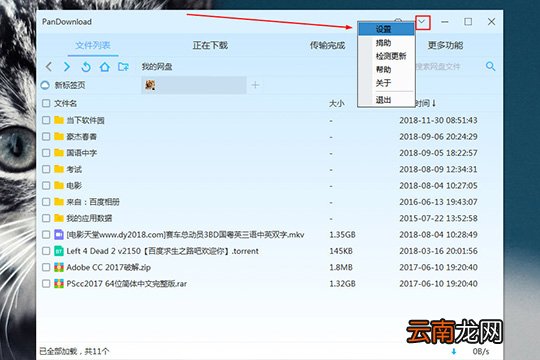Select the 新标签页 tab

coord(69,85)
